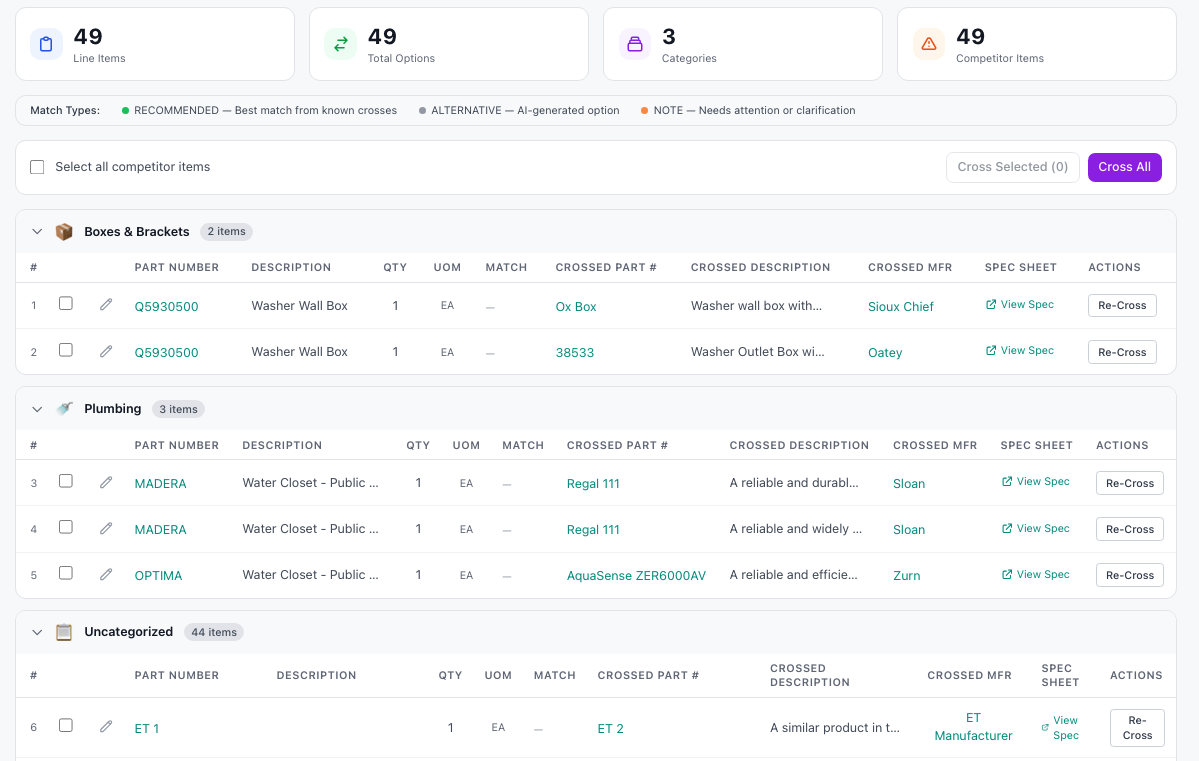Click the pencil edit icon for row 1
This screenshot has height=761, width=1199.
pos(106,305)
